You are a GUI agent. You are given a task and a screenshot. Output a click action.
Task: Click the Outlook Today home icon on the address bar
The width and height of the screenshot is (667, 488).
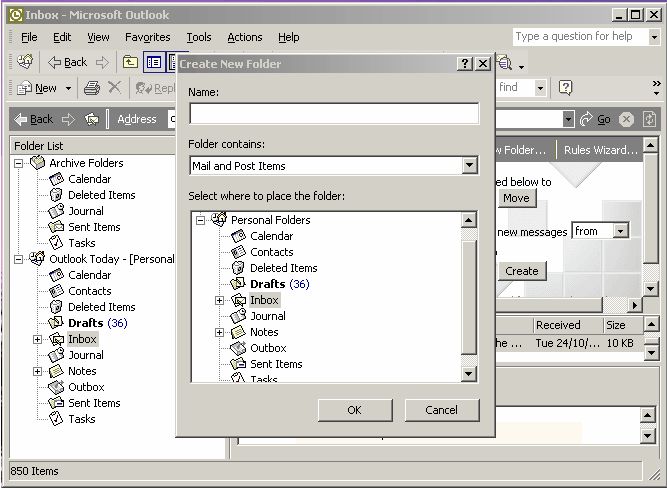click(x=91, y=120)
